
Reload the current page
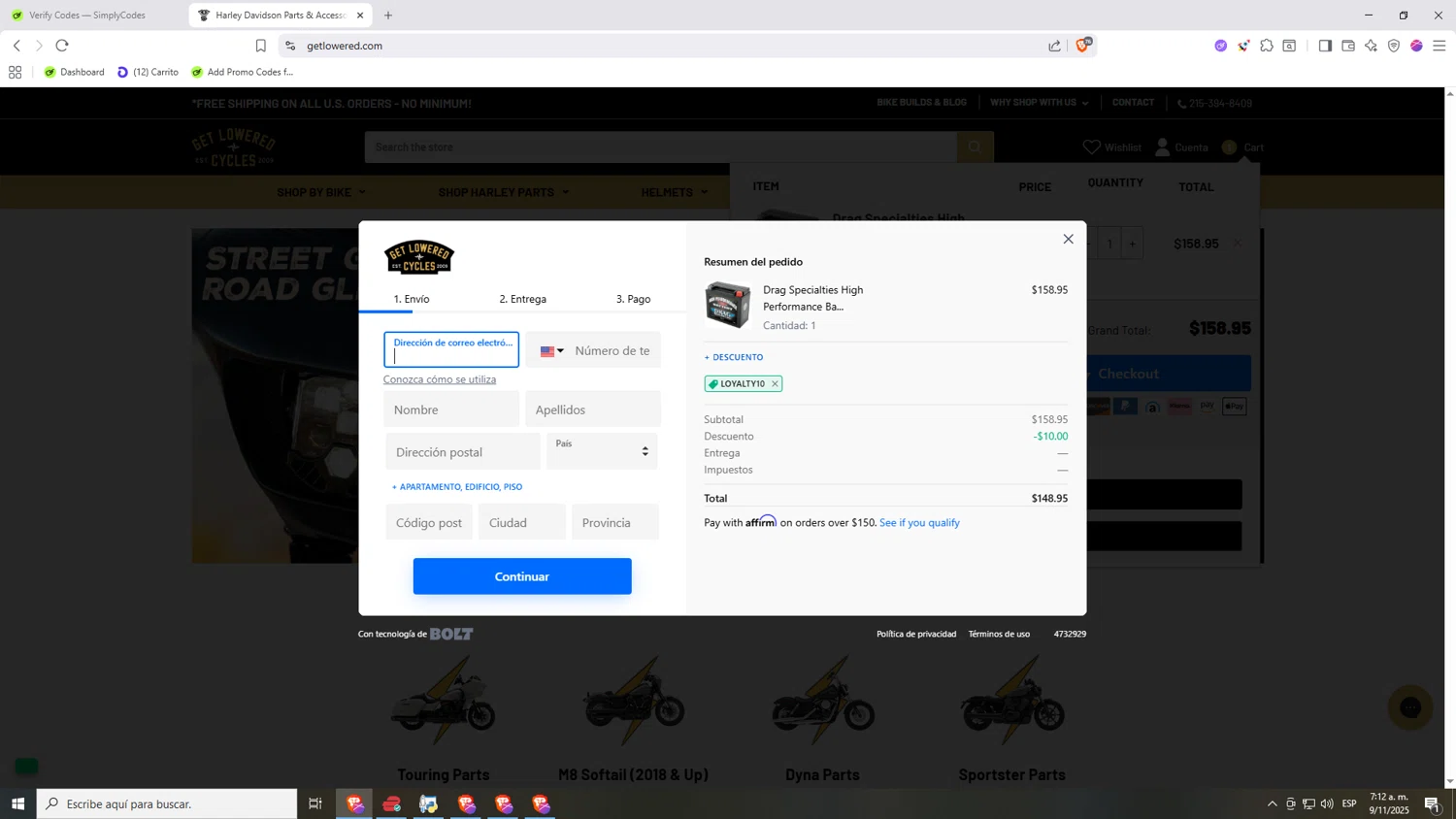(x=62, y=46)
